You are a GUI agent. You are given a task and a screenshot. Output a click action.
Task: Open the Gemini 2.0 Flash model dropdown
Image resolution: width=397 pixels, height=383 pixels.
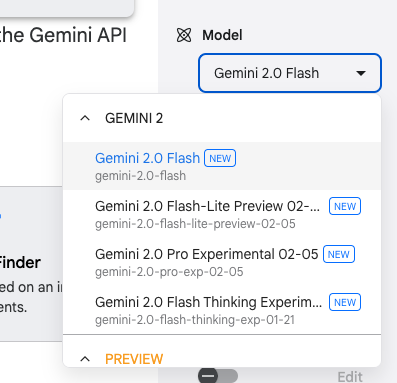point(290,73)
